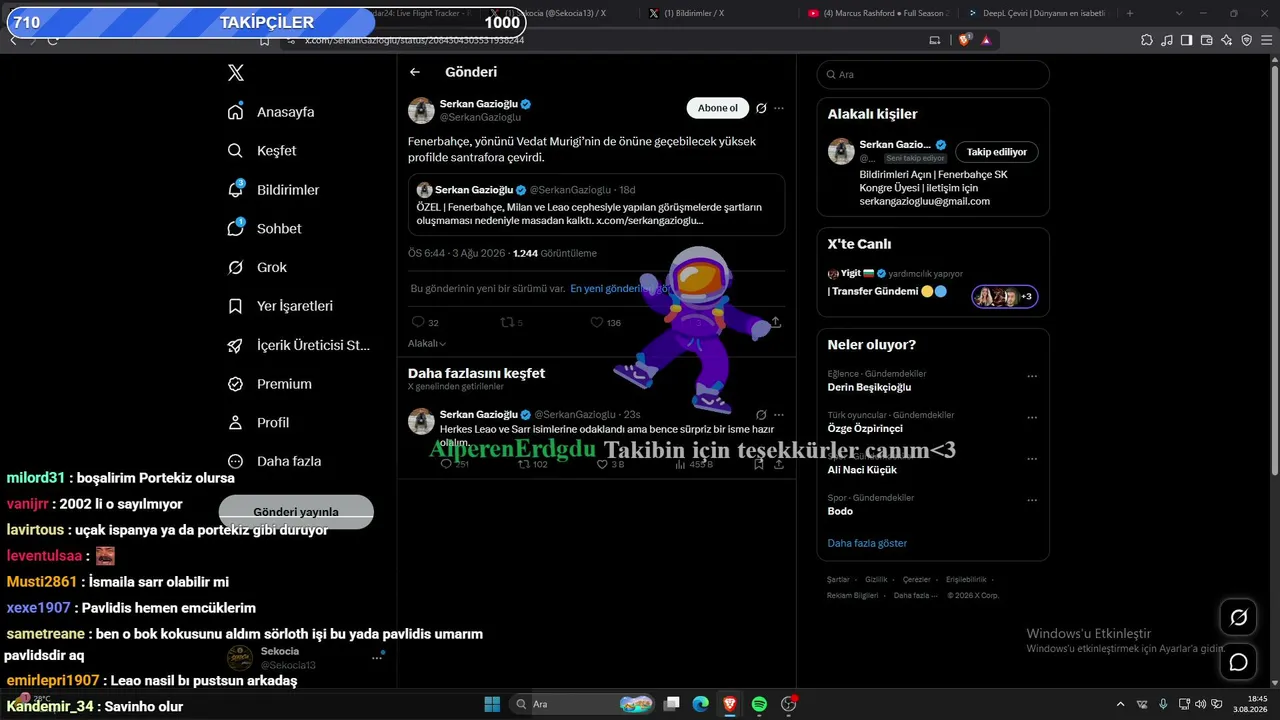Open the Brave Wallet icon

point(1207,40)
